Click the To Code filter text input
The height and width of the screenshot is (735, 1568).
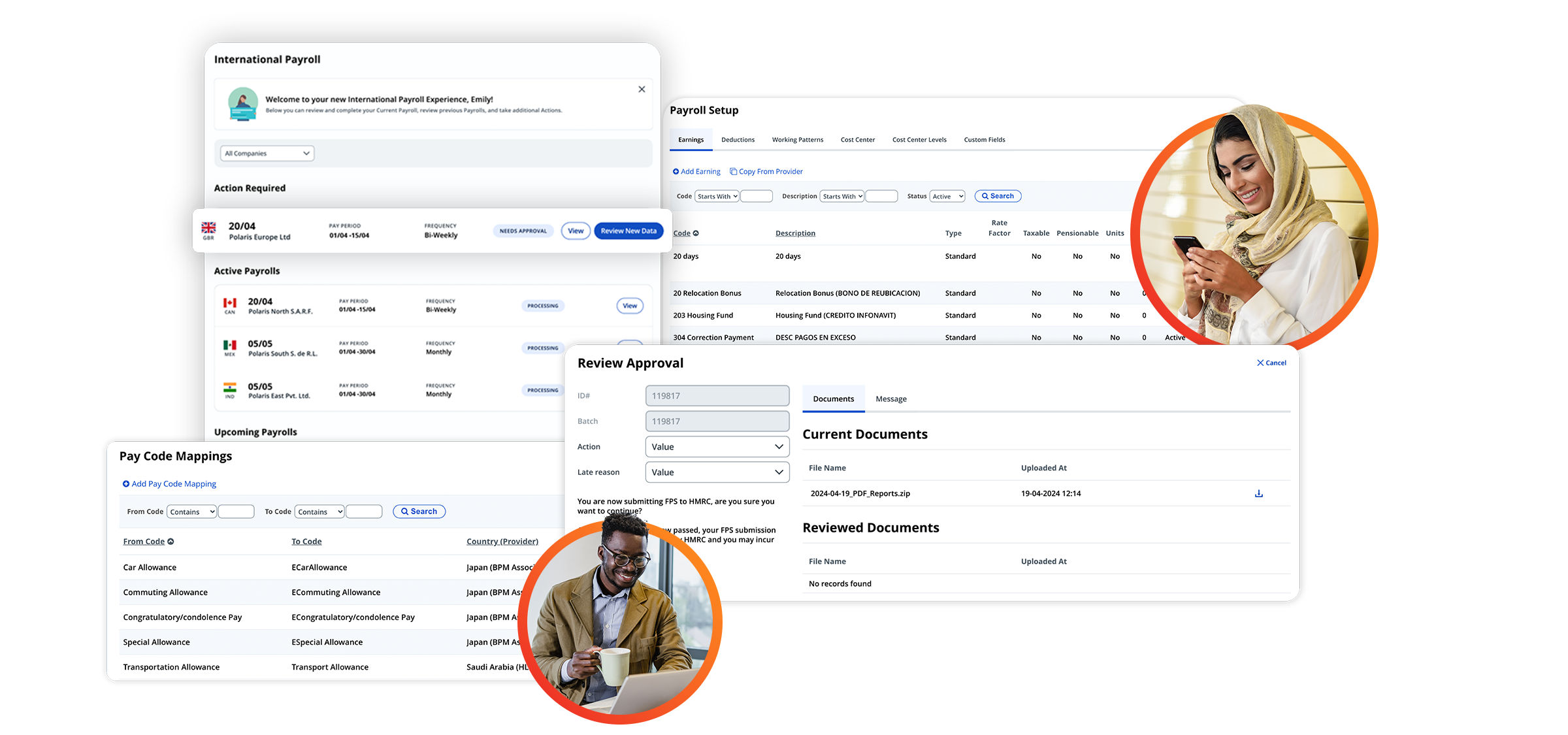click(364, 512)
